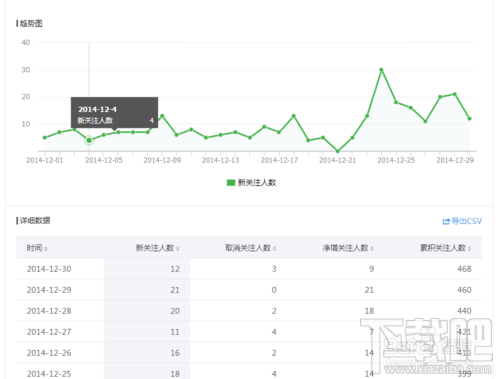Click the 累积关注人数 column header text
500x379 pixels.
(443, 248)
